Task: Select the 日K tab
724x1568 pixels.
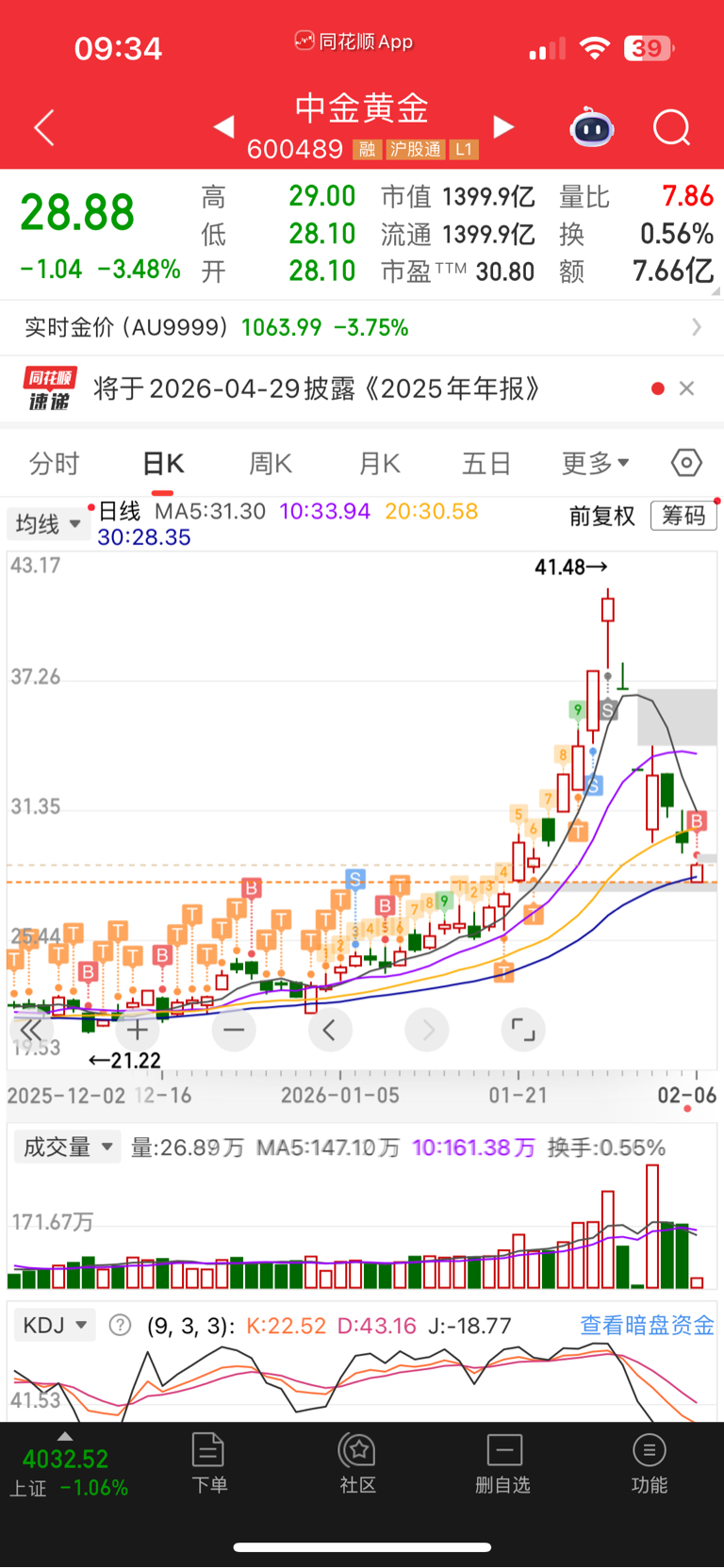Action: [163, 463]
